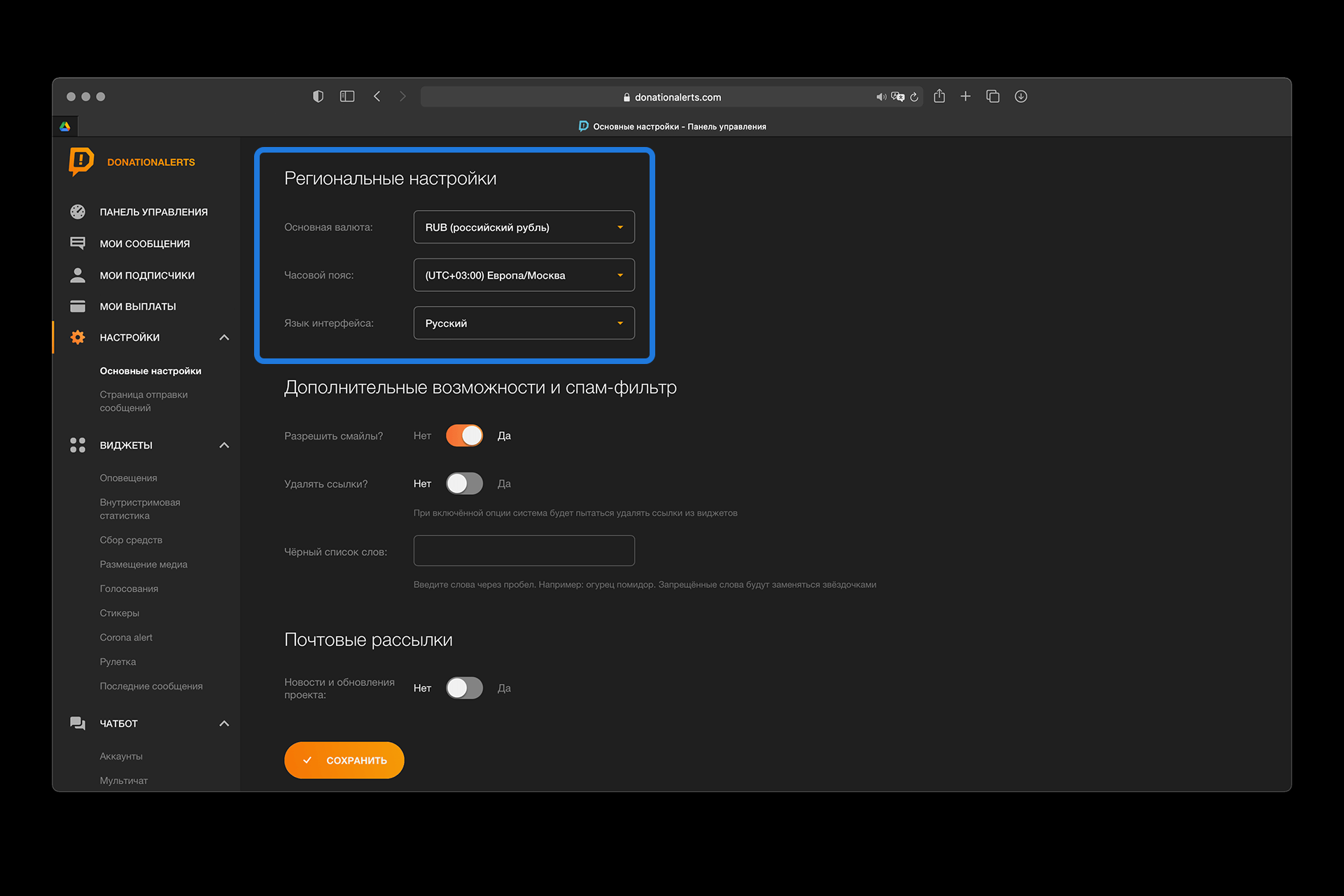1344x896 pixels.
Task: Open Голосования link
Action: click(x=129, y=589)
